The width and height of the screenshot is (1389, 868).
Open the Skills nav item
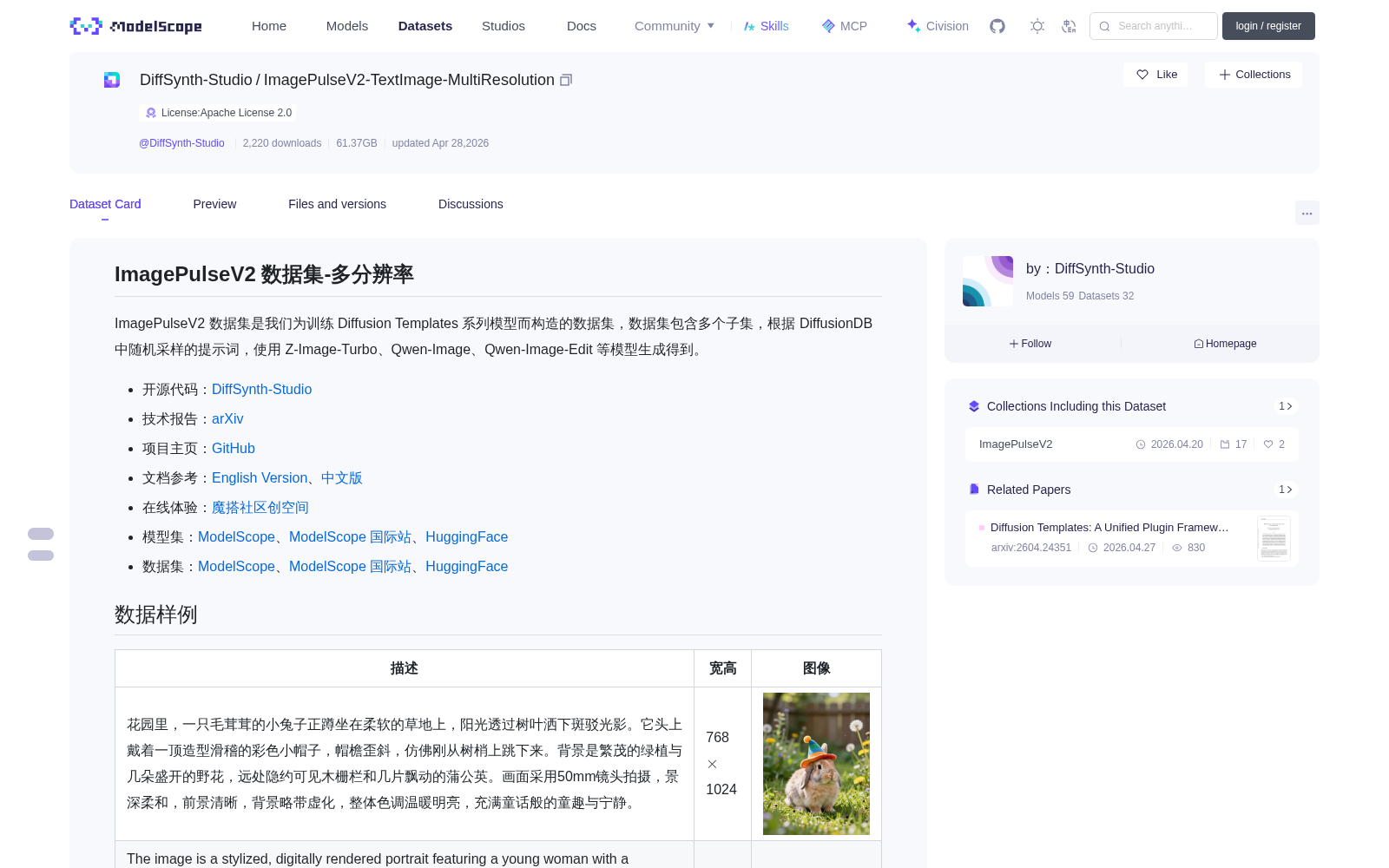click(766, 26)
